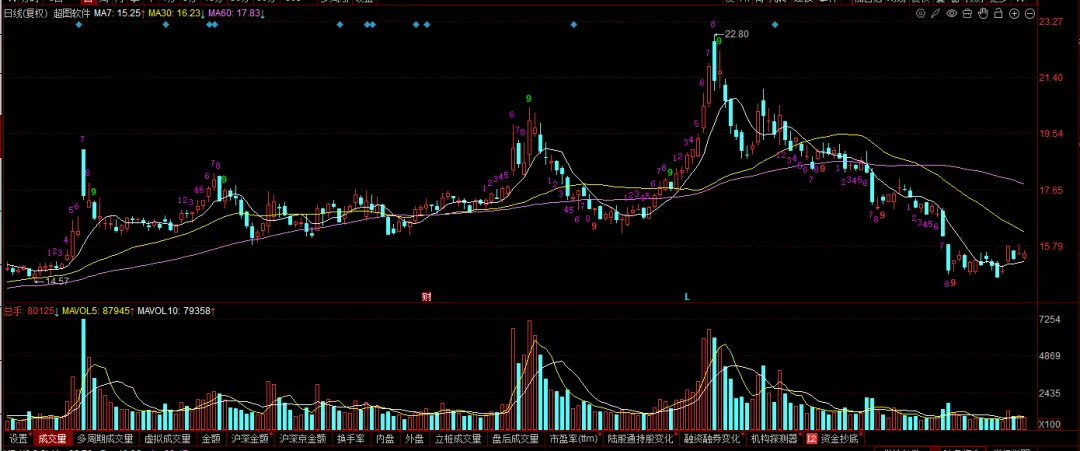Select the 金额 tab
The width and height of the screenshot is (1080, 451).
211,438
